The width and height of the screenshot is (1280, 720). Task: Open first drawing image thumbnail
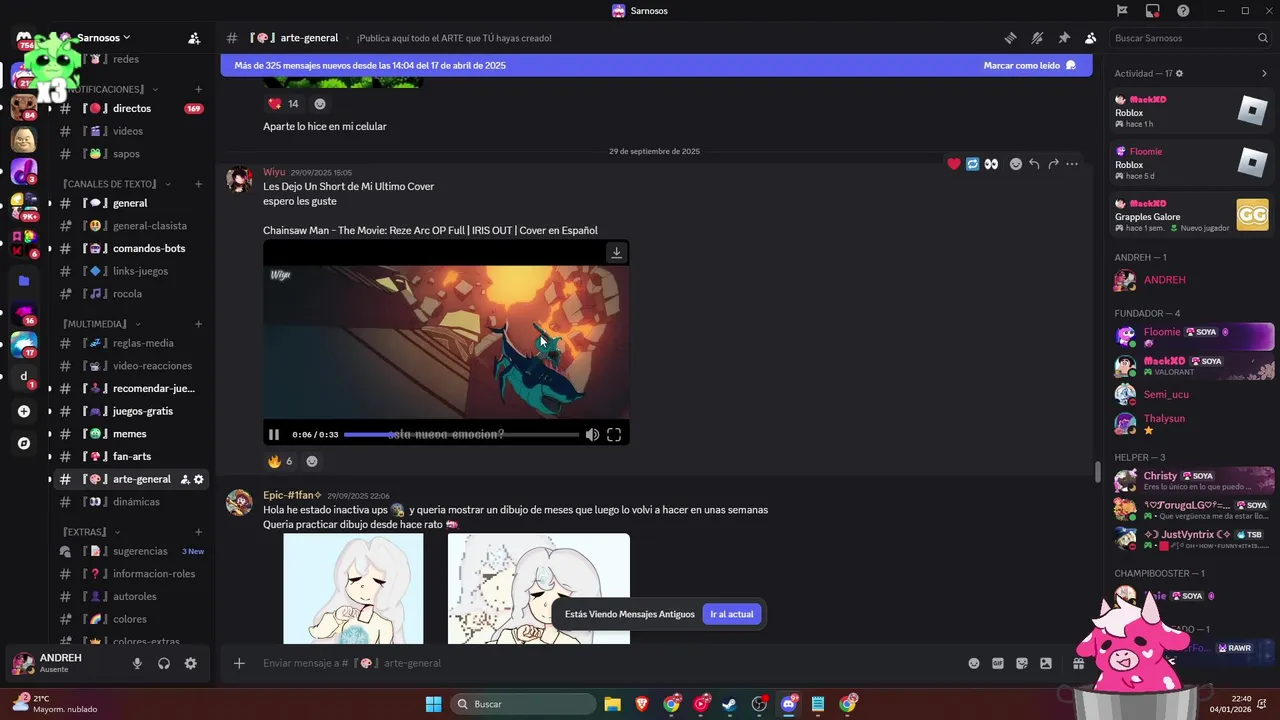353,589
